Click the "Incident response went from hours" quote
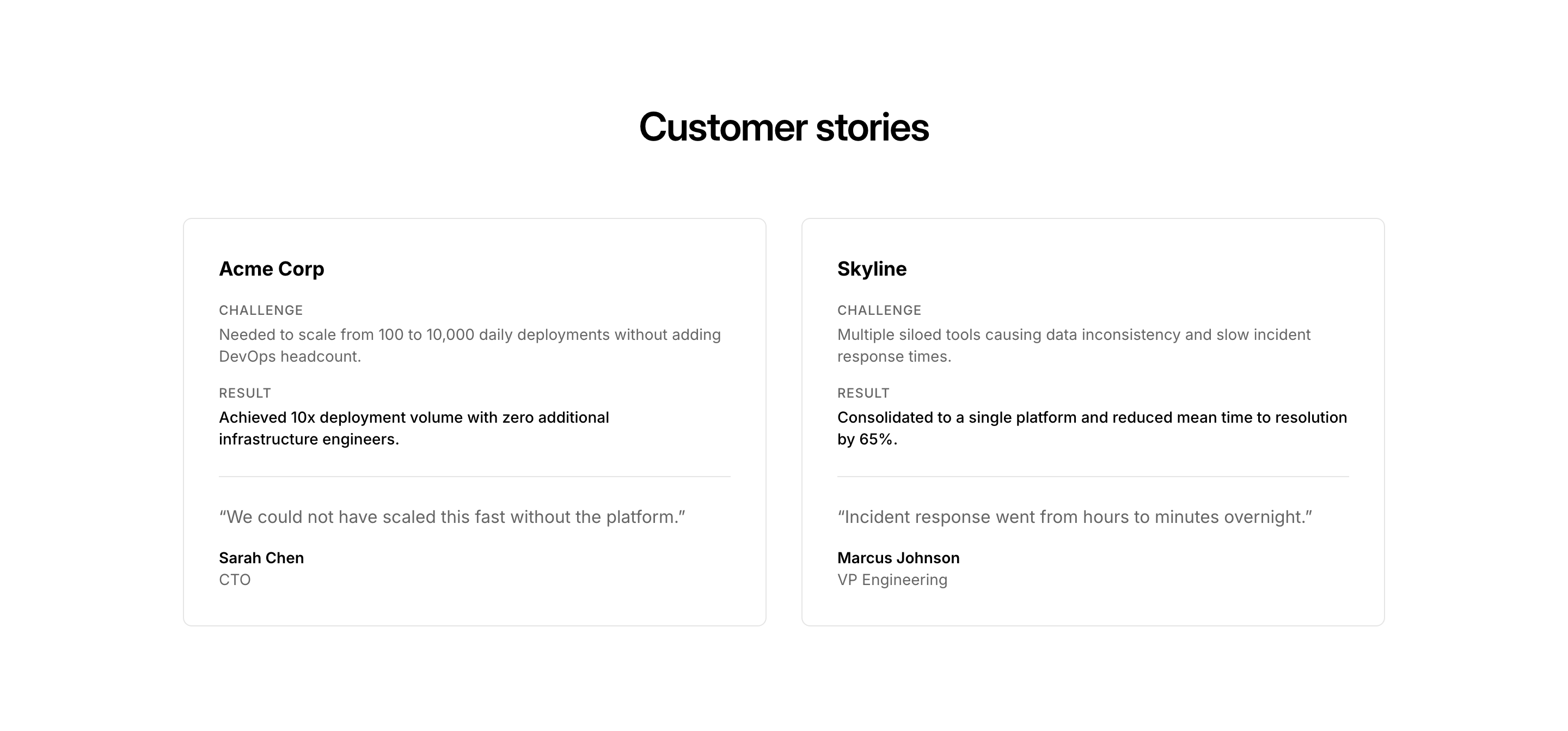The width and height of the screenshot is (1568, 731). coord(1074,516)
